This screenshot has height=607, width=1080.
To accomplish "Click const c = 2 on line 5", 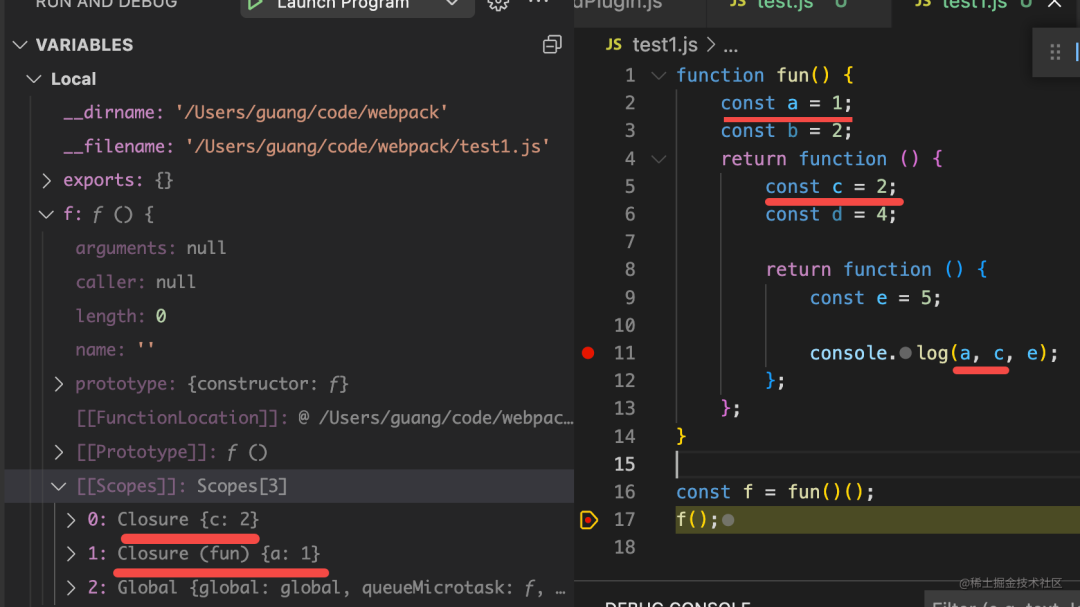I will pyautogui.click(x=831, y=187).
